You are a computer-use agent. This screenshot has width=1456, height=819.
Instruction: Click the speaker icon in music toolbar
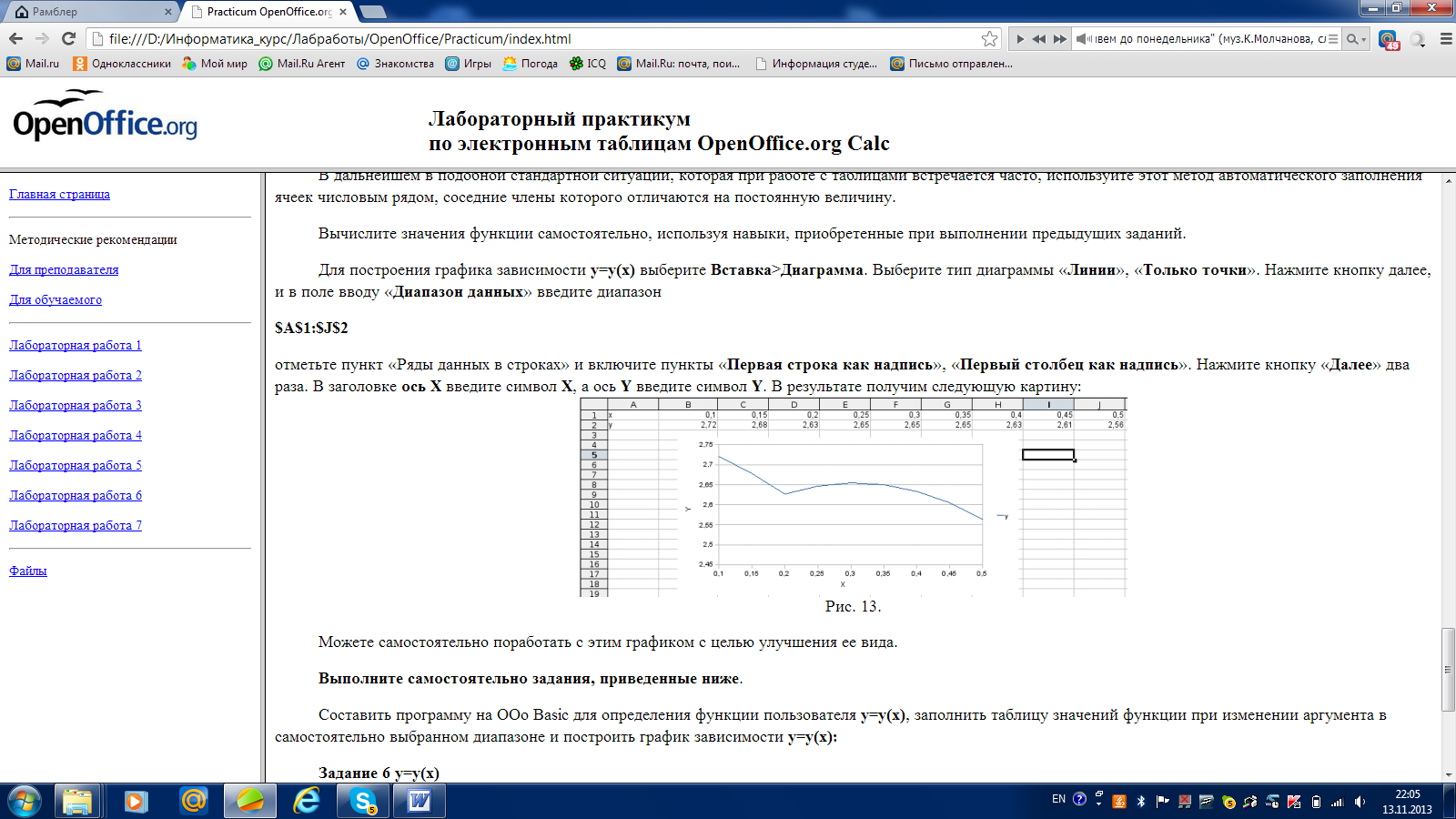click(x=1083, y=39)
